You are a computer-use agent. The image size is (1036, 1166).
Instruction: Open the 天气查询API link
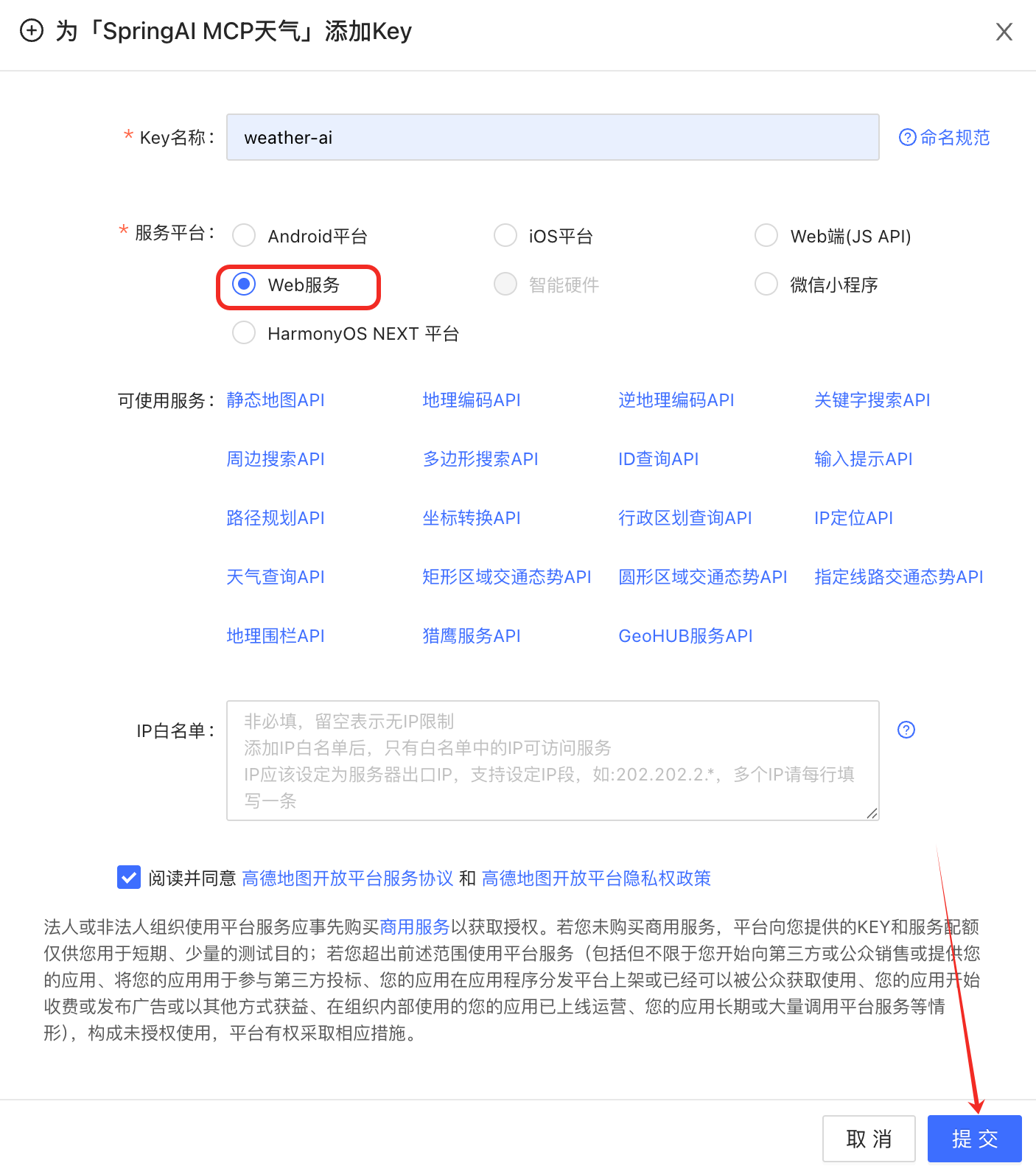click(x=276, y=577)
